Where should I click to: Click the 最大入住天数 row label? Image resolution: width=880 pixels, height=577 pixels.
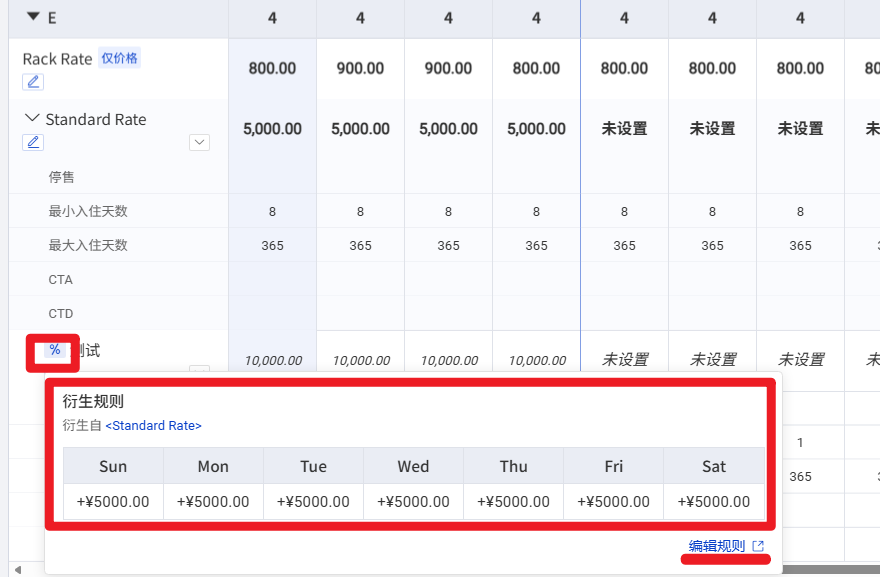pos(88,245)
